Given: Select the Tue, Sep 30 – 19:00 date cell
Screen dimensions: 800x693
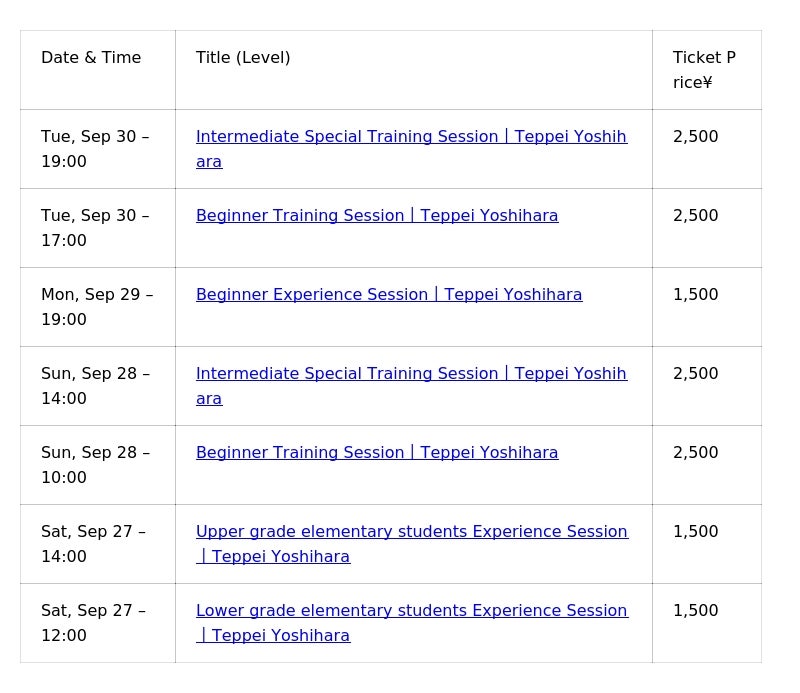Looking at the screenshot, I should (95, 149).
